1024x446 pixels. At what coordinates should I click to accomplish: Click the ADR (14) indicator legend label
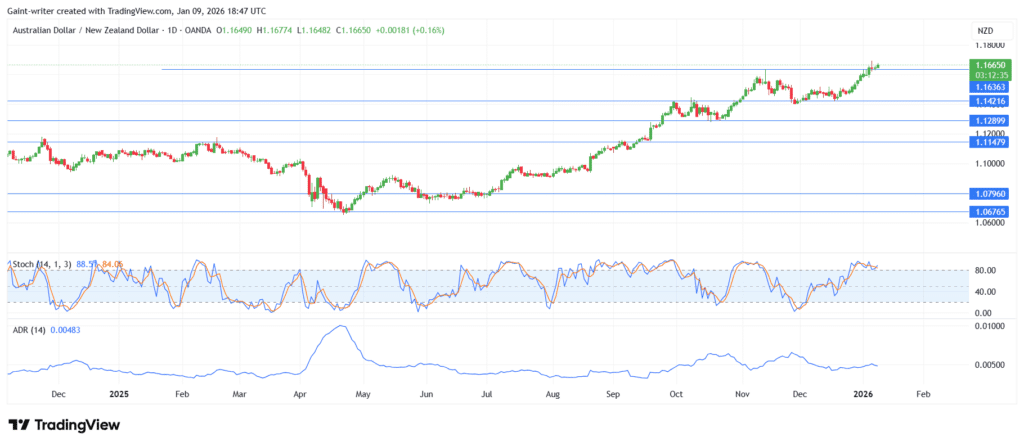[27, 330]
